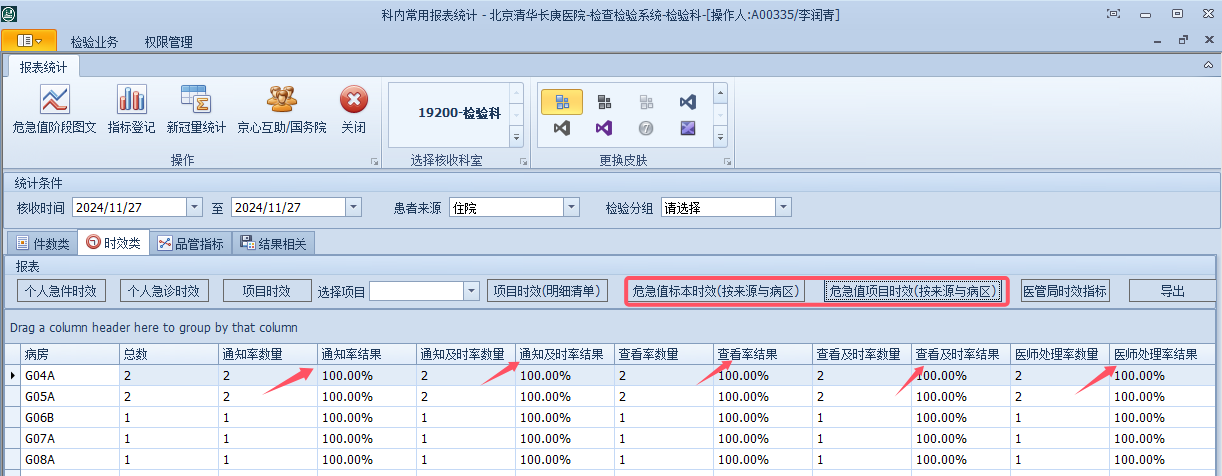The image size is (1222, 476).
Task: Choose the highlighted first skin in gallery
Action: pos(562,102)
